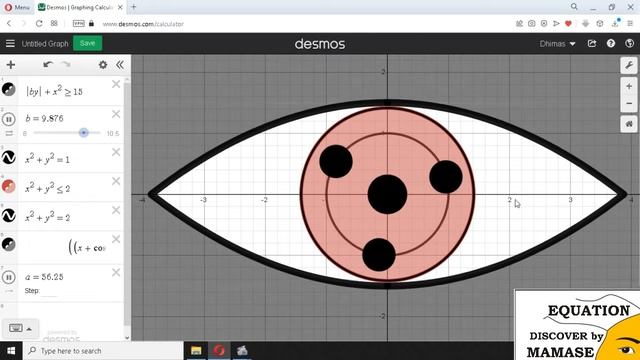Pause the a slider animation
Screen dimensions: 640x360
point(9,277)
